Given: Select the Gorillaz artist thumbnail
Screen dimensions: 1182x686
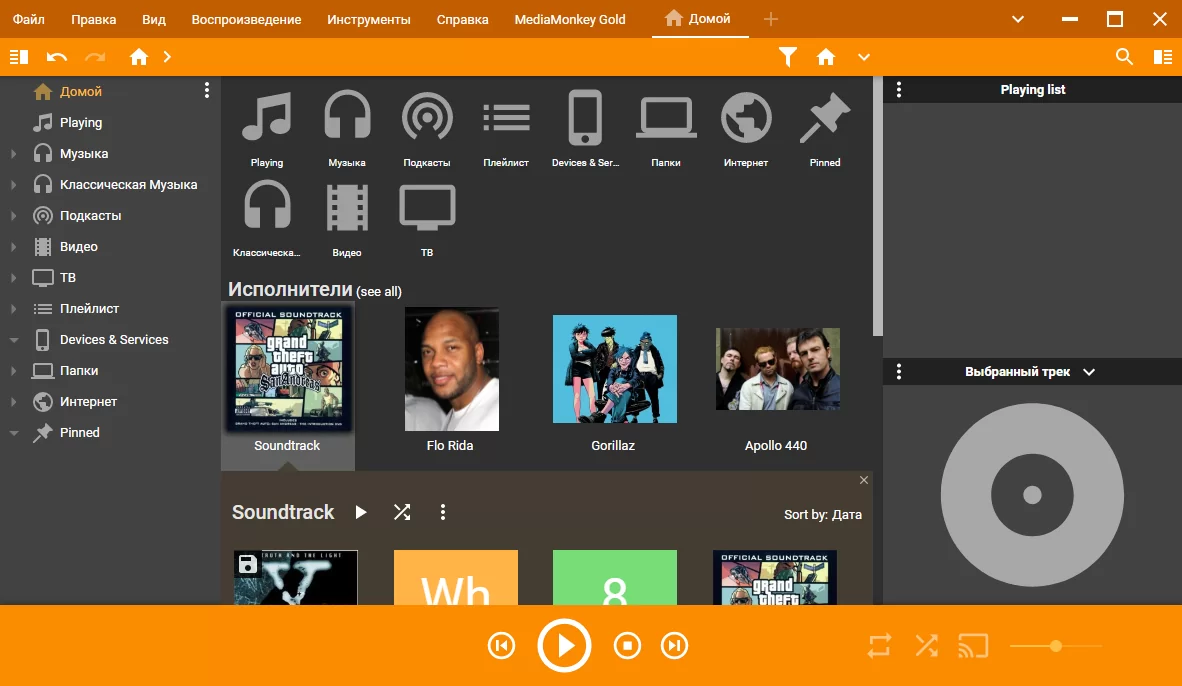Looking at the screenshot, I should pyautogui.click(x=614, y=369).
